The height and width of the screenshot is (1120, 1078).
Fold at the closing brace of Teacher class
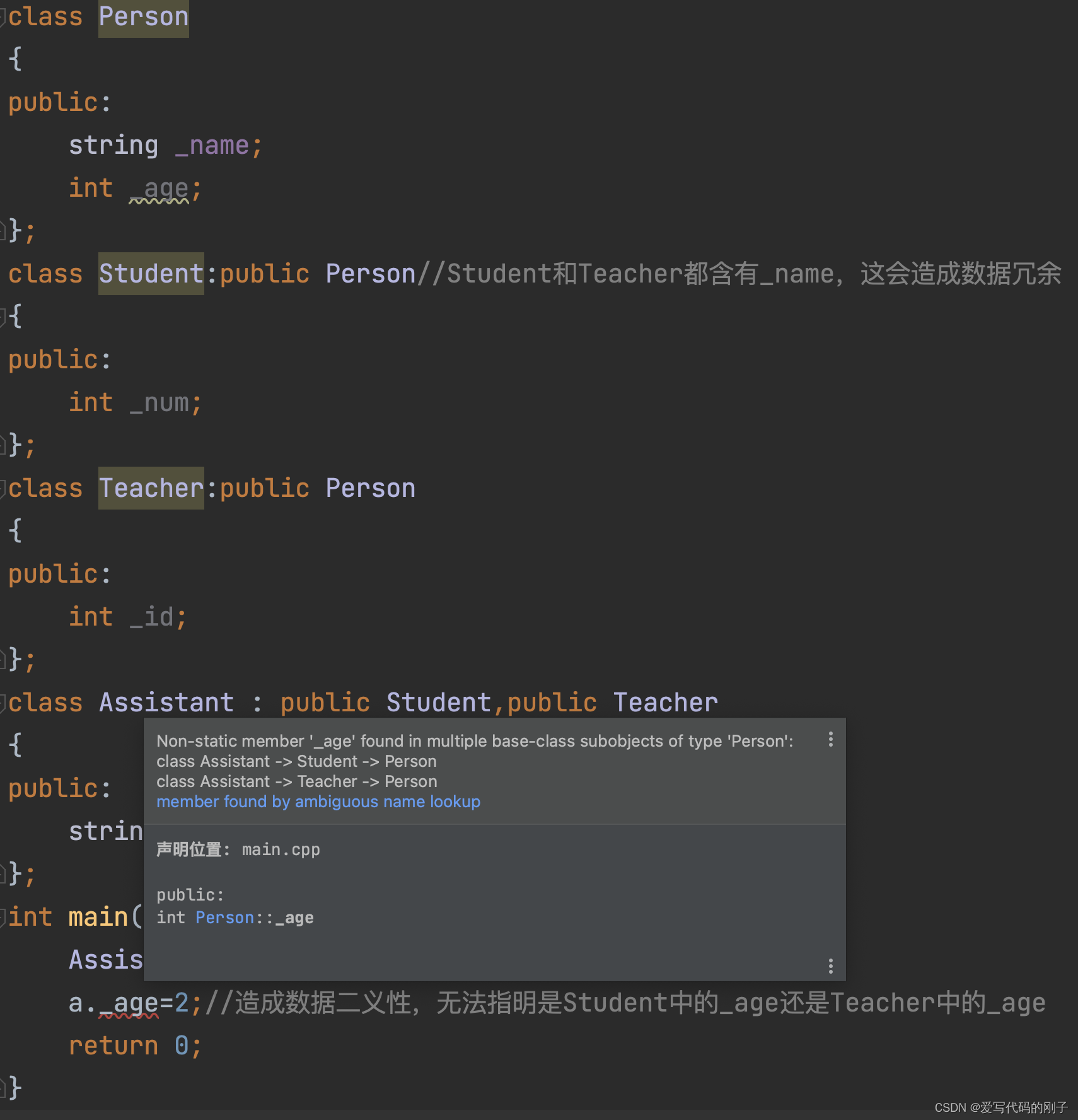3,659
